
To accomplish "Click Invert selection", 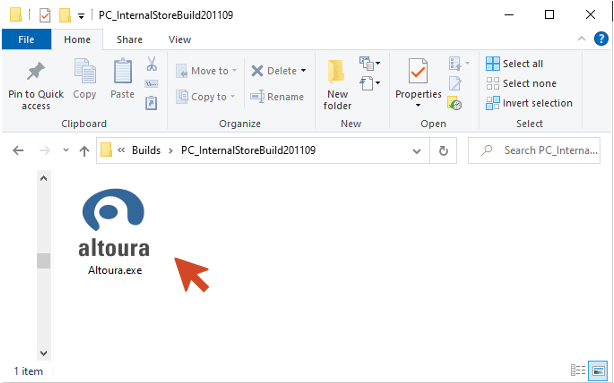I will [529, 103].
